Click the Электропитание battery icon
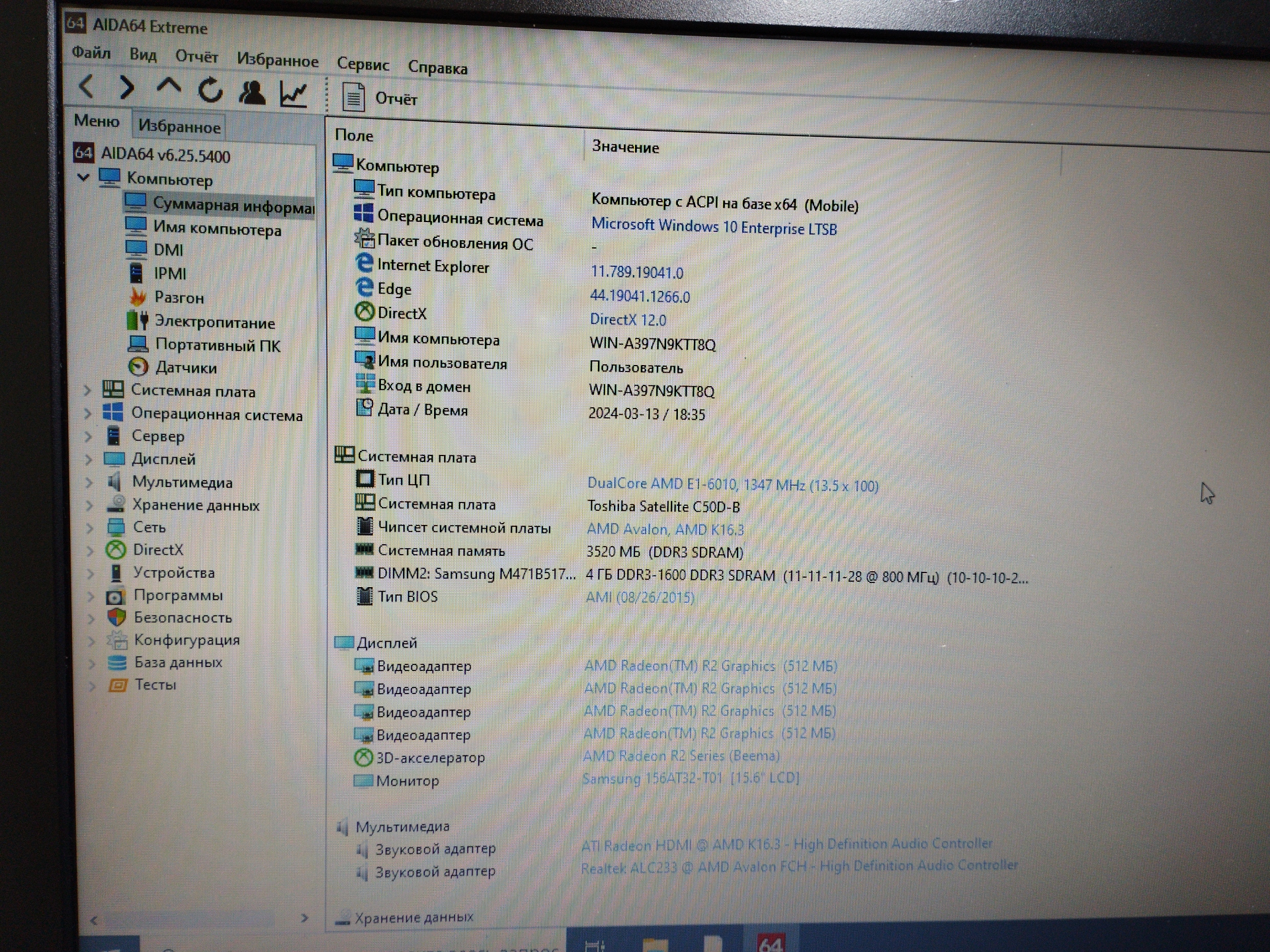Image resolution: width=1270 pixels, height=952 pixels. (x=138, y=321)
